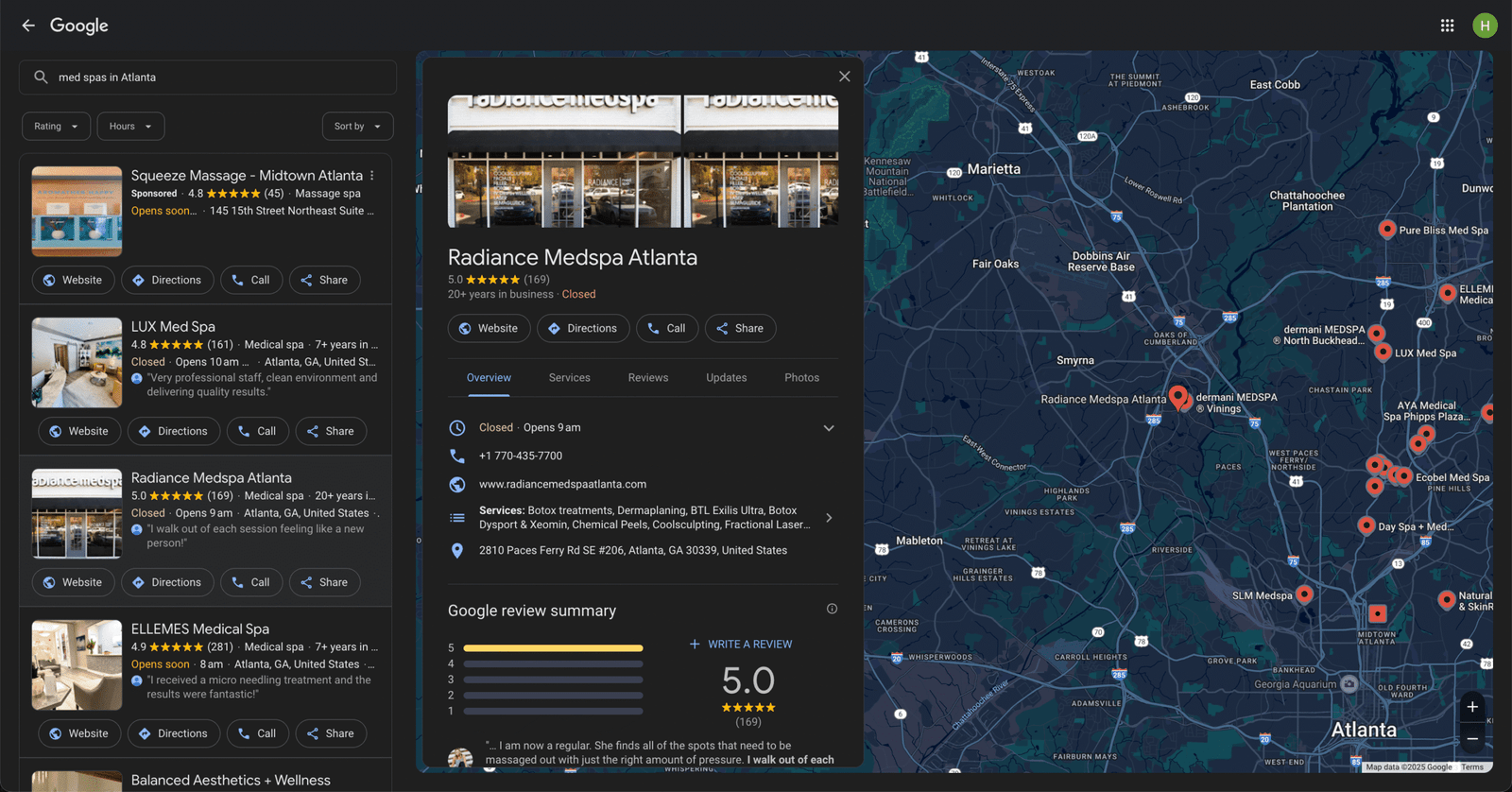
Task: Click the 1-star rating bar
Action: tap(553, 711)
